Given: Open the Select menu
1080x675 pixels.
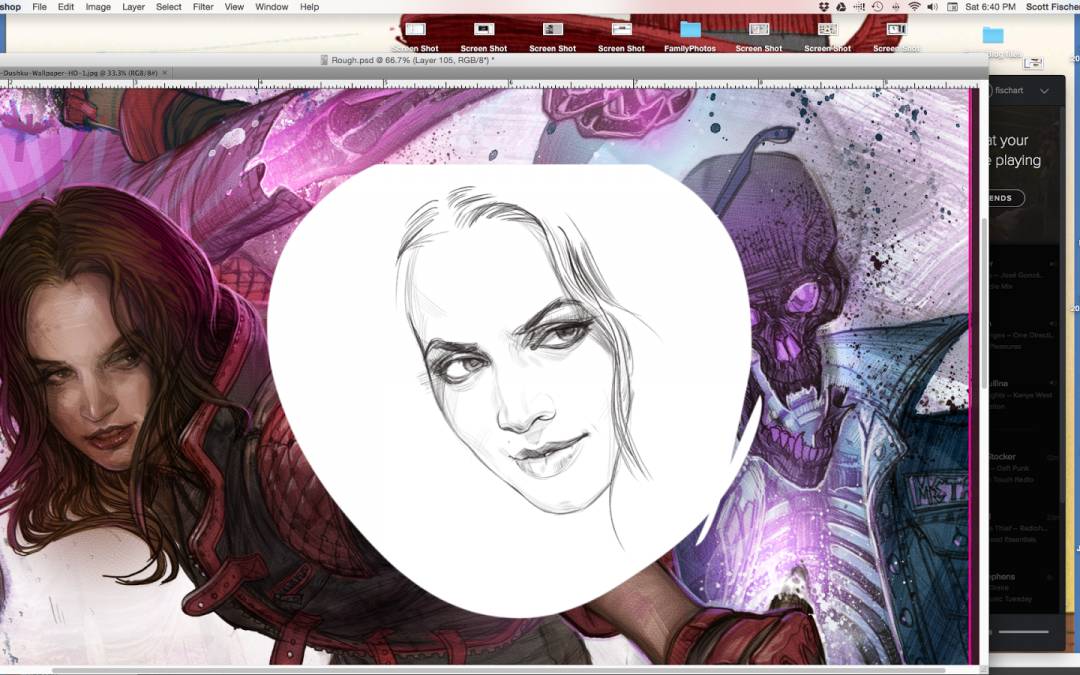Looking at the screenshot, I should 169,7.
